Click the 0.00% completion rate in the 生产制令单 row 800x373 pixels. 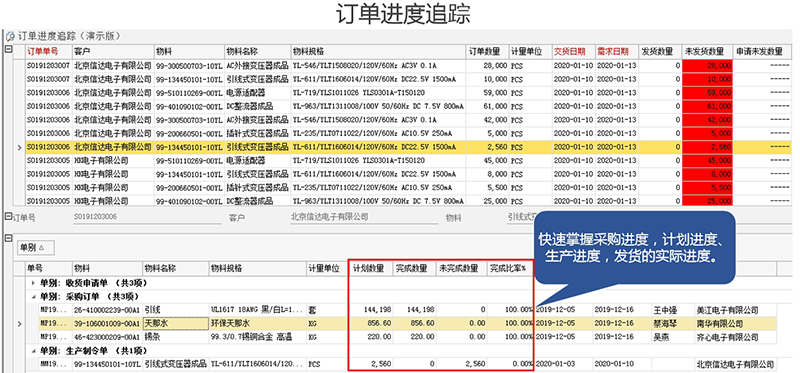[510, 364]
